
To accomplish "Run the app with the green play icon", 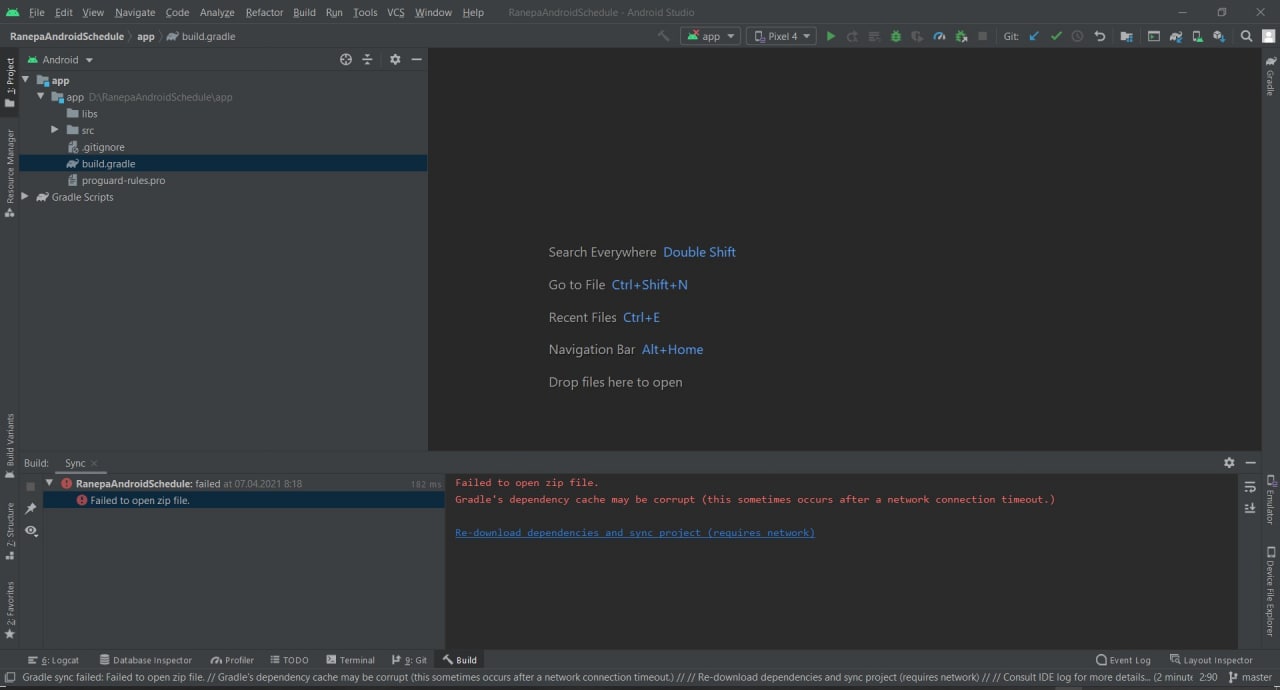I will pos(830,36).
